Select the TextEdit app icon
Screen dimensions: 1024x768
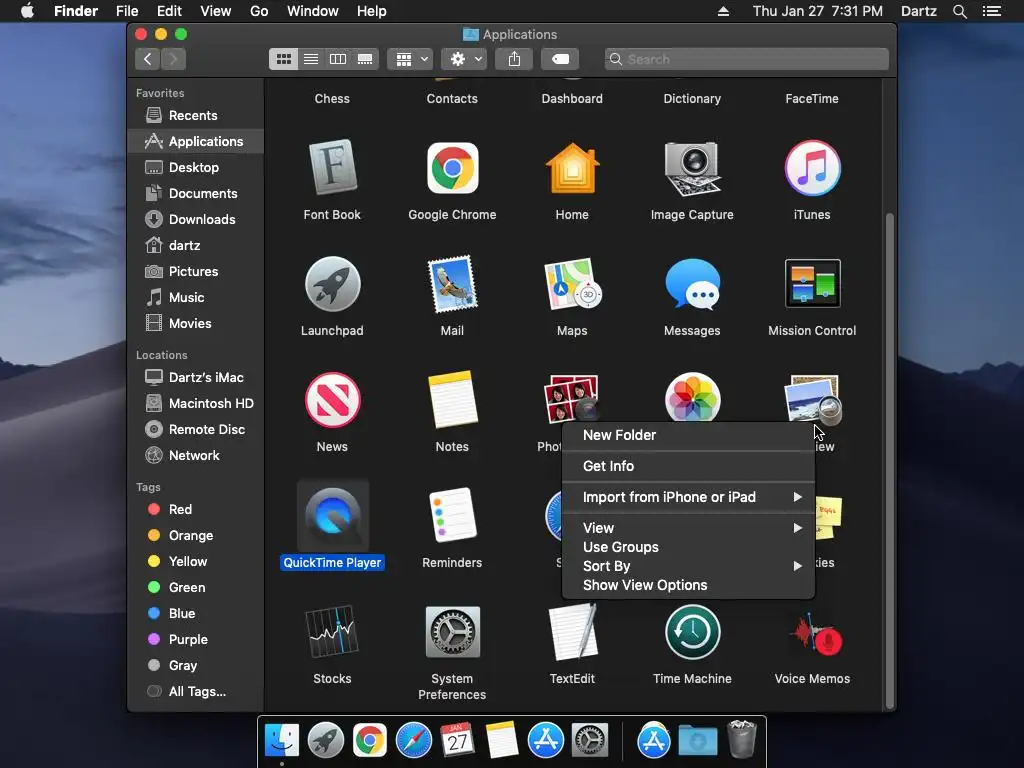pyautogui.click(x=572, y=632)
